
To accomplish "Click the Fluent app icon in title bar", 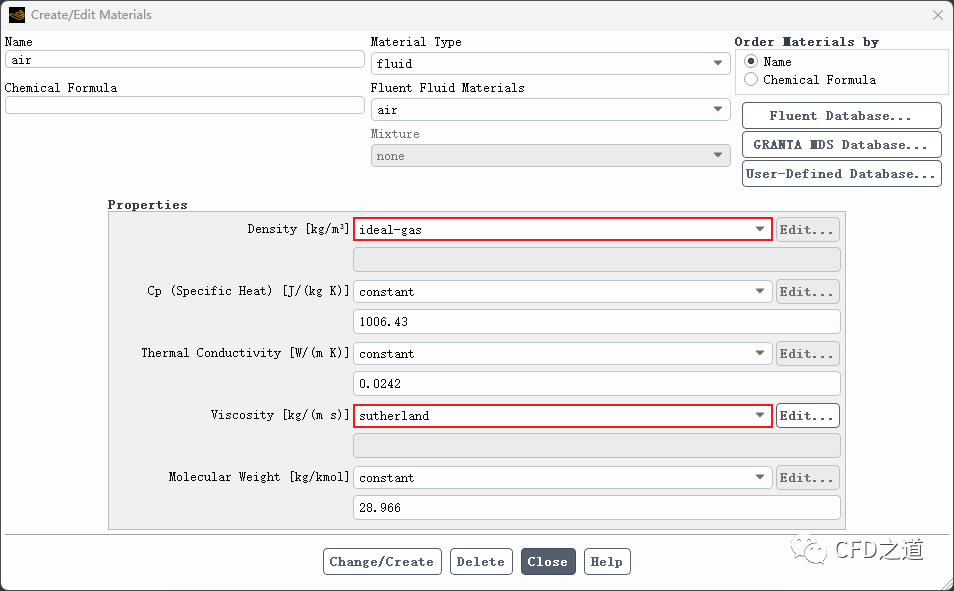I will (x=17, y=15).
